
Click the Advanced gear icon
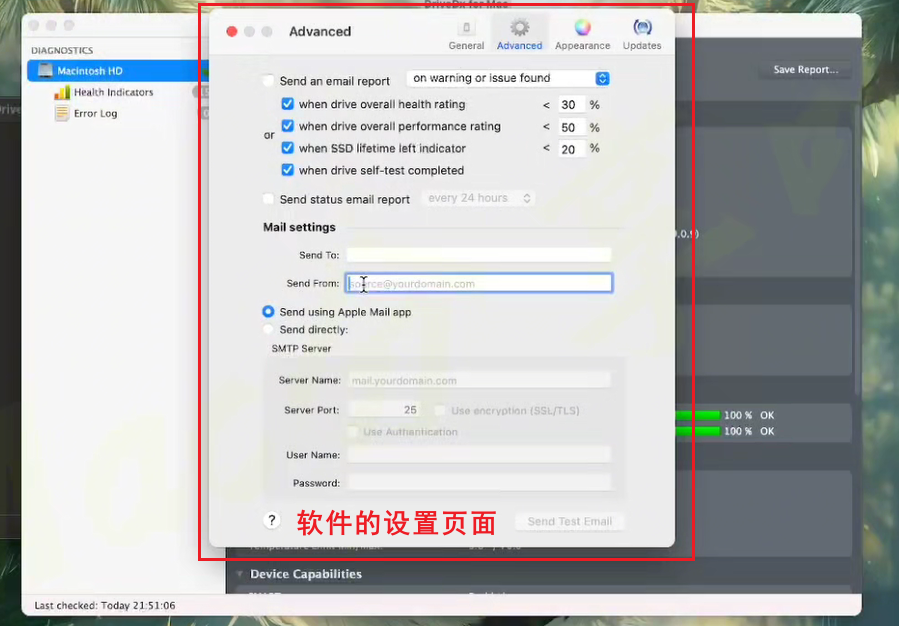click(519, 27)
